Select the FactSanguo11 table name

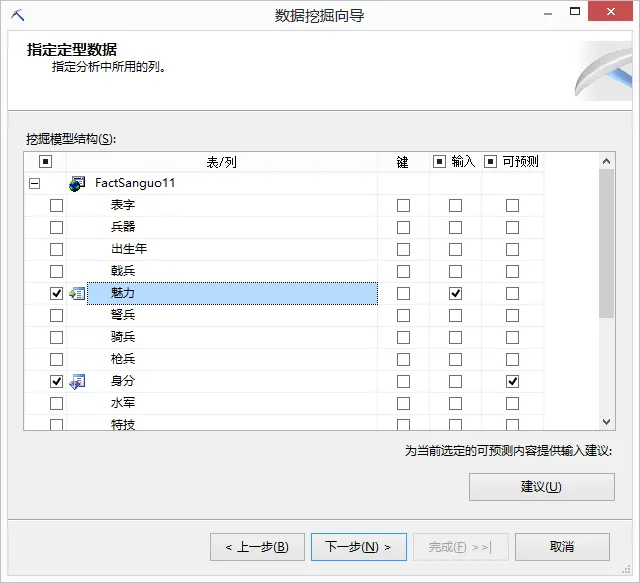pos(135,183)
